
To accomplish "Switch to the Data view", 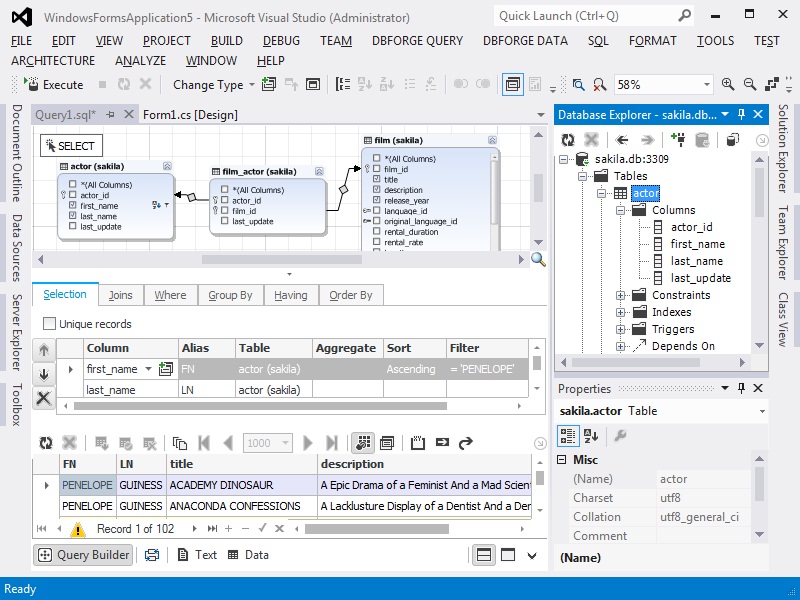I will [x=248, y=555].
